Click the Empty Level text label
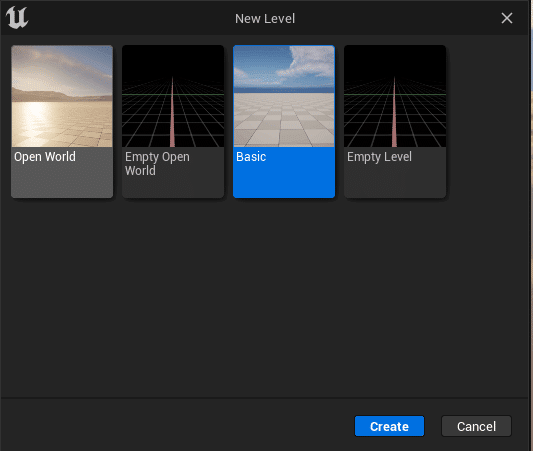The width and height of the screenshot is (533, 451). (x=379, y=157)
